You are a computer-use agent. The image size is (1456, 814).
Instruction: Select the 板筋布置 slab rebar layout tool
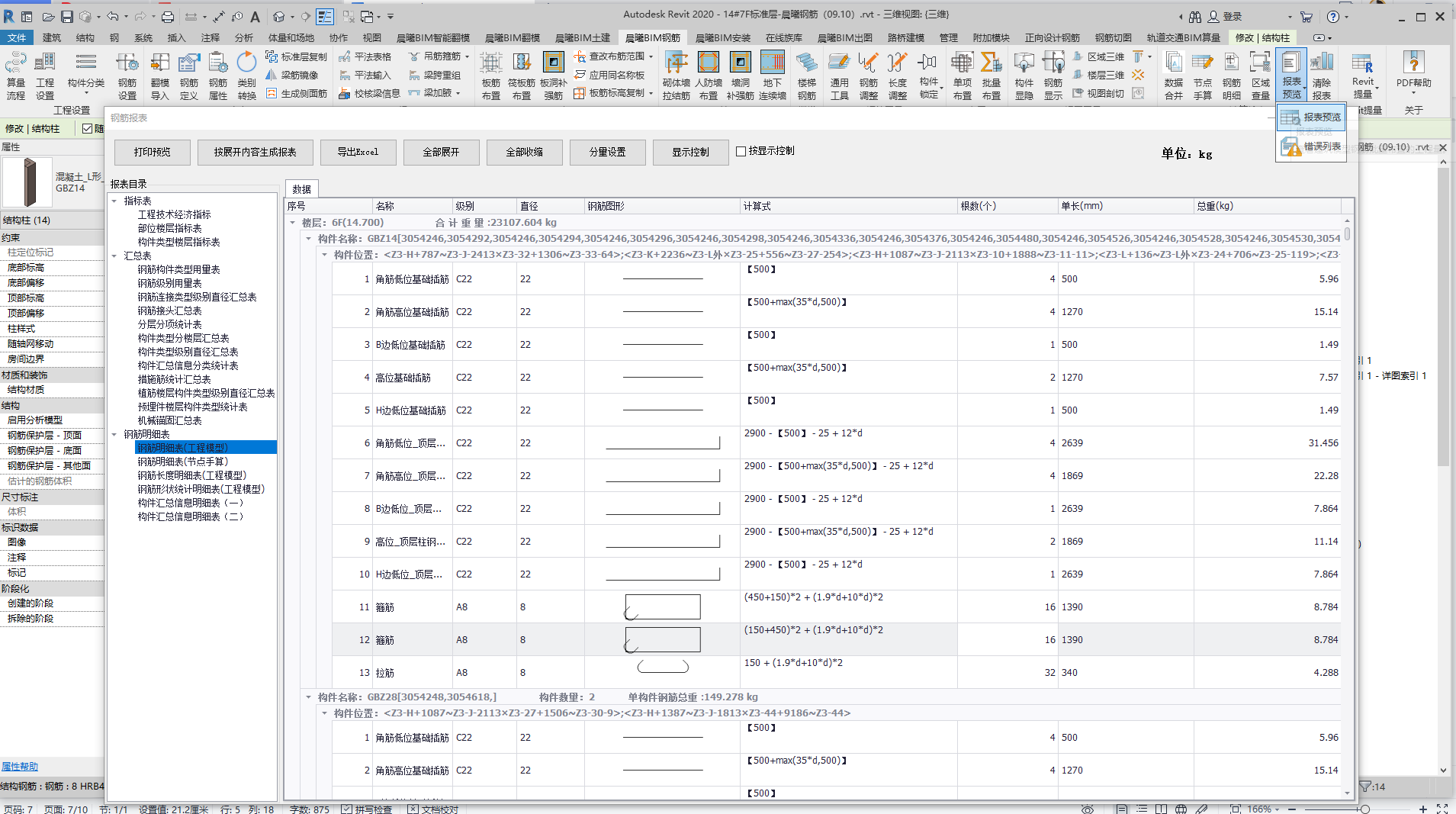pyautogui.click(x=490, y=76)
